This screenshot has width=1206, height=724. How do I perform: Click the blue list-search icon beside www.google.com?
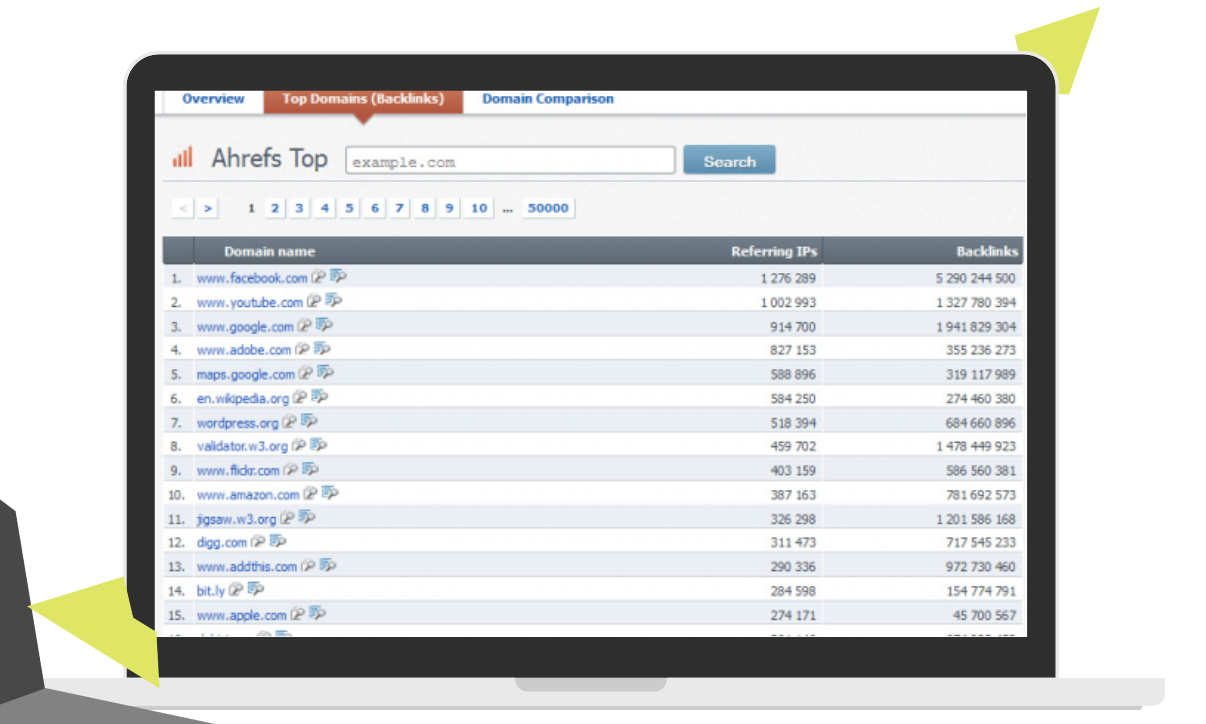(x=325, y=325)
